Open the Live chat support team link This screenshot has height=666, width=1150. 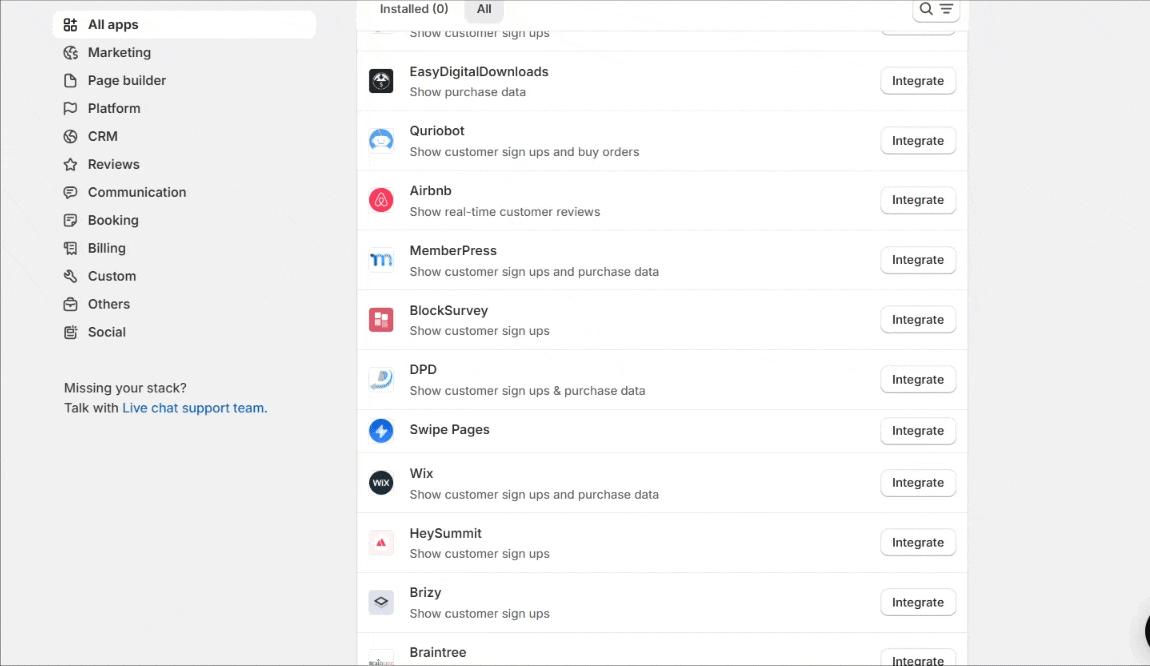click(194, 408)
